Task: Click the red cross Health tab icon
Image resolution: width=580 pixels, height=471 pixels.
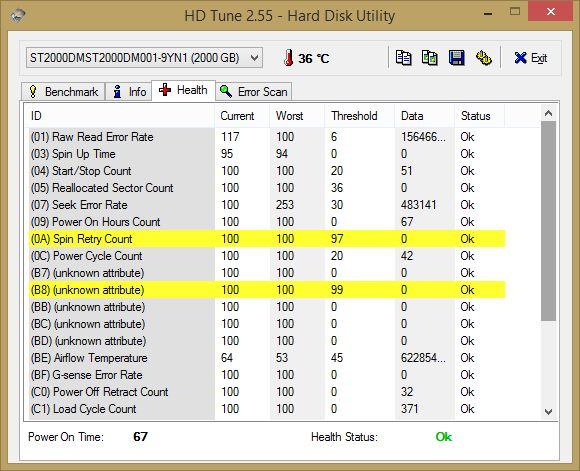Action: [x=165, y=90]
